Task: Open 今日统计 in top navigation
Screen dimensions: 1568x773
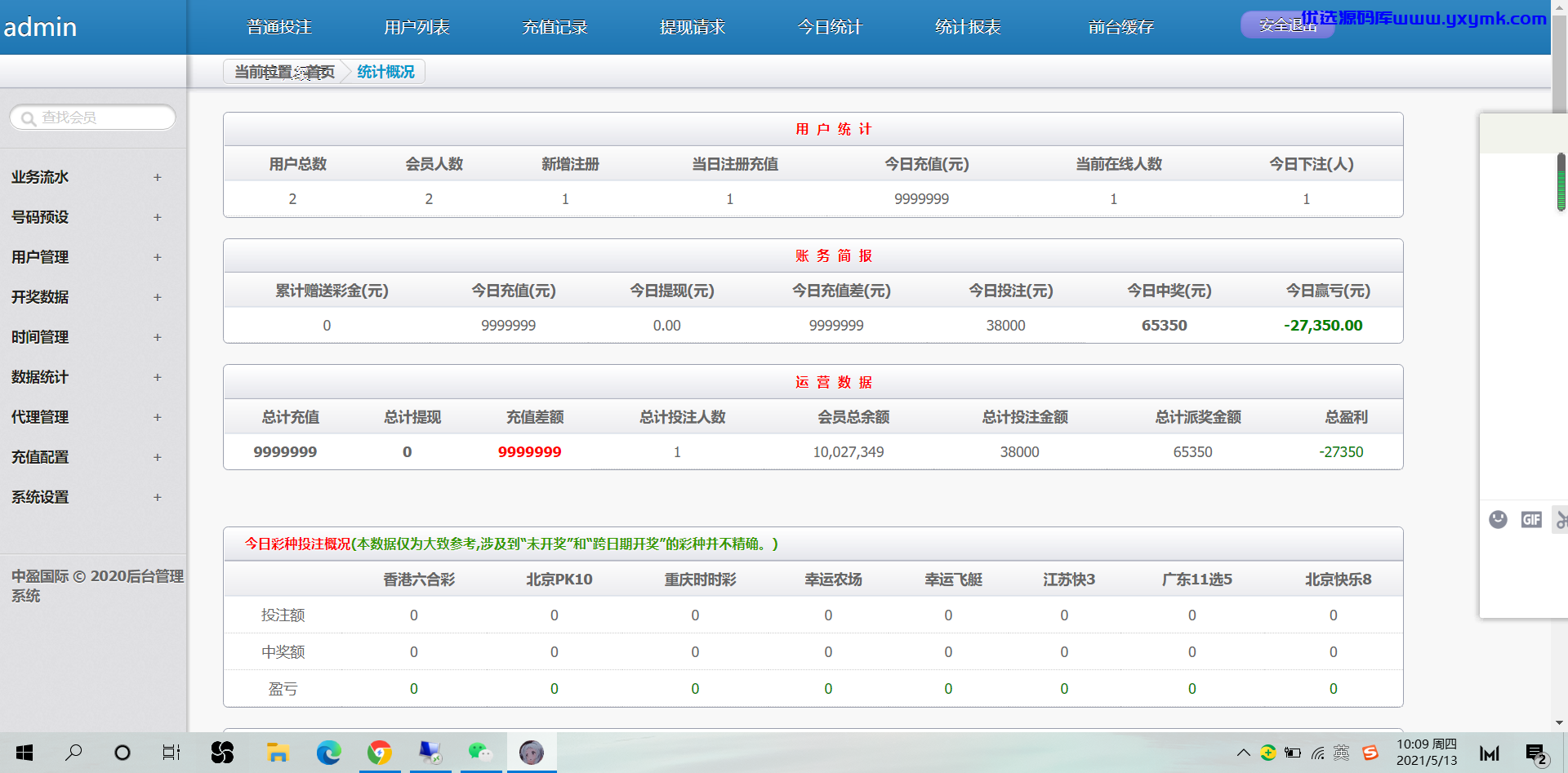Action: click(x=830, y=27)
